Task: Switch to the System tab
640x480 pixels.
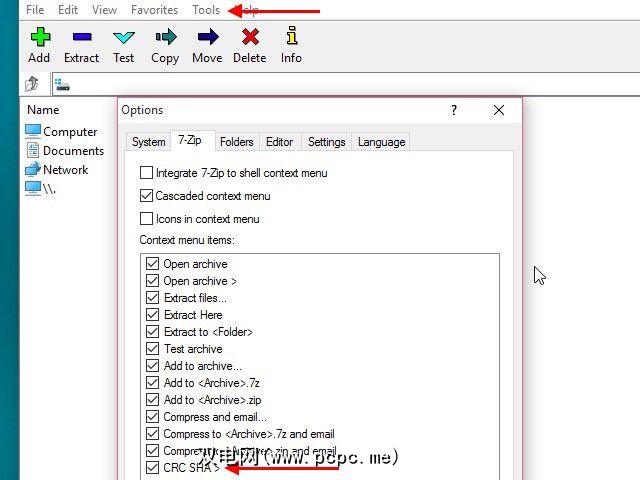Action: coord(149,142)
